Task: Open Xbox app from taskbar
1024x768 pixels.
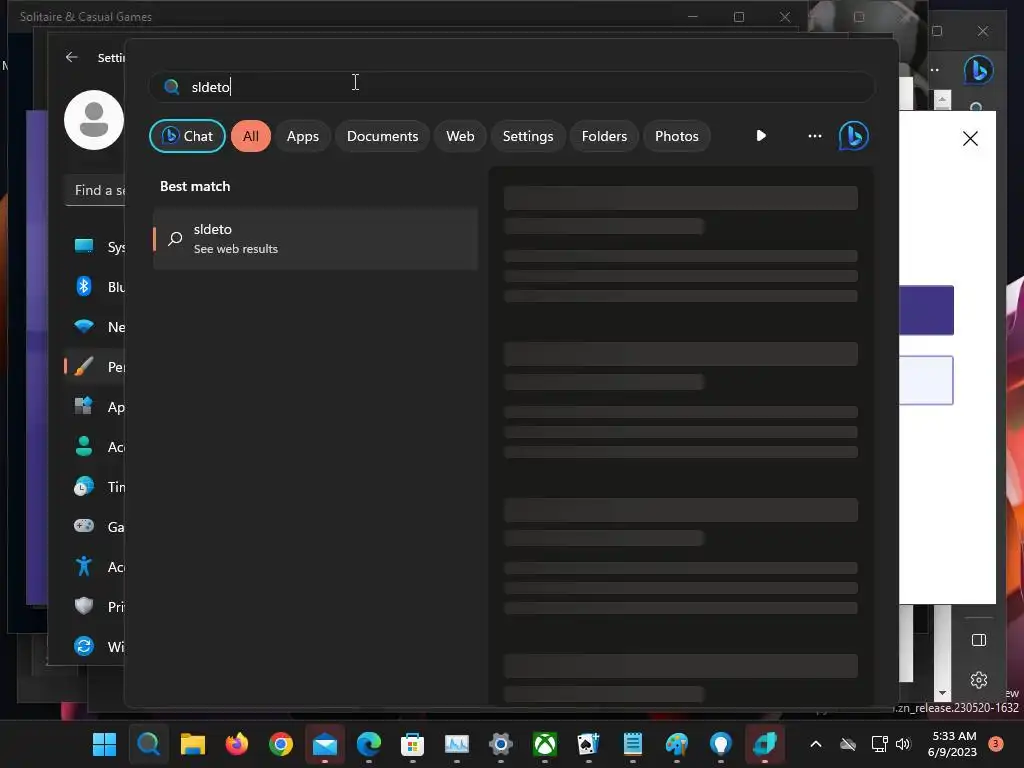Action: pos(545,744)
